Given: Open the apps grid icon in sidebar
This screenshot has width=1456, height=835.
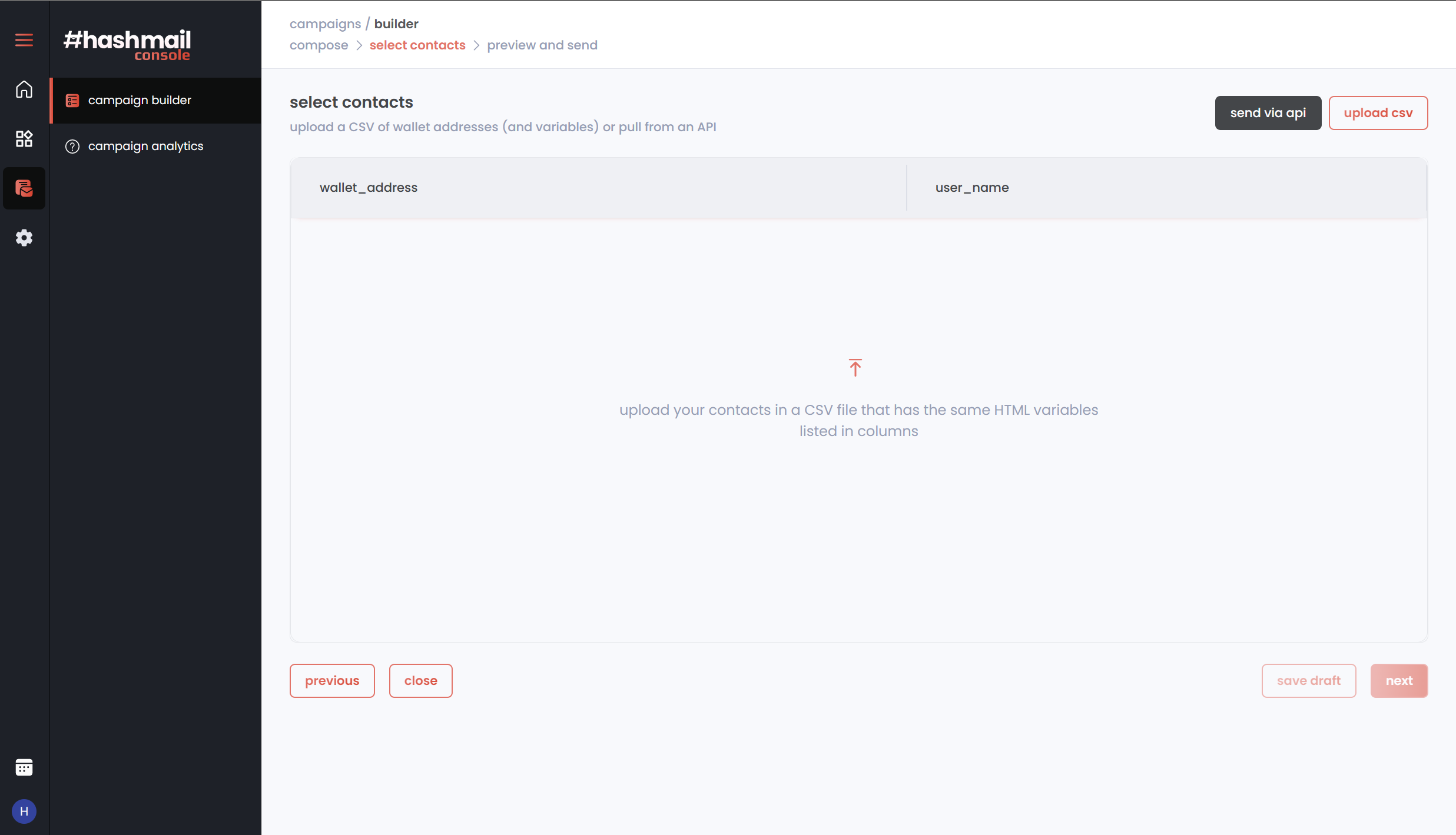Looking at the screenshot, I should pyautogui.click(x=24, y=139).
